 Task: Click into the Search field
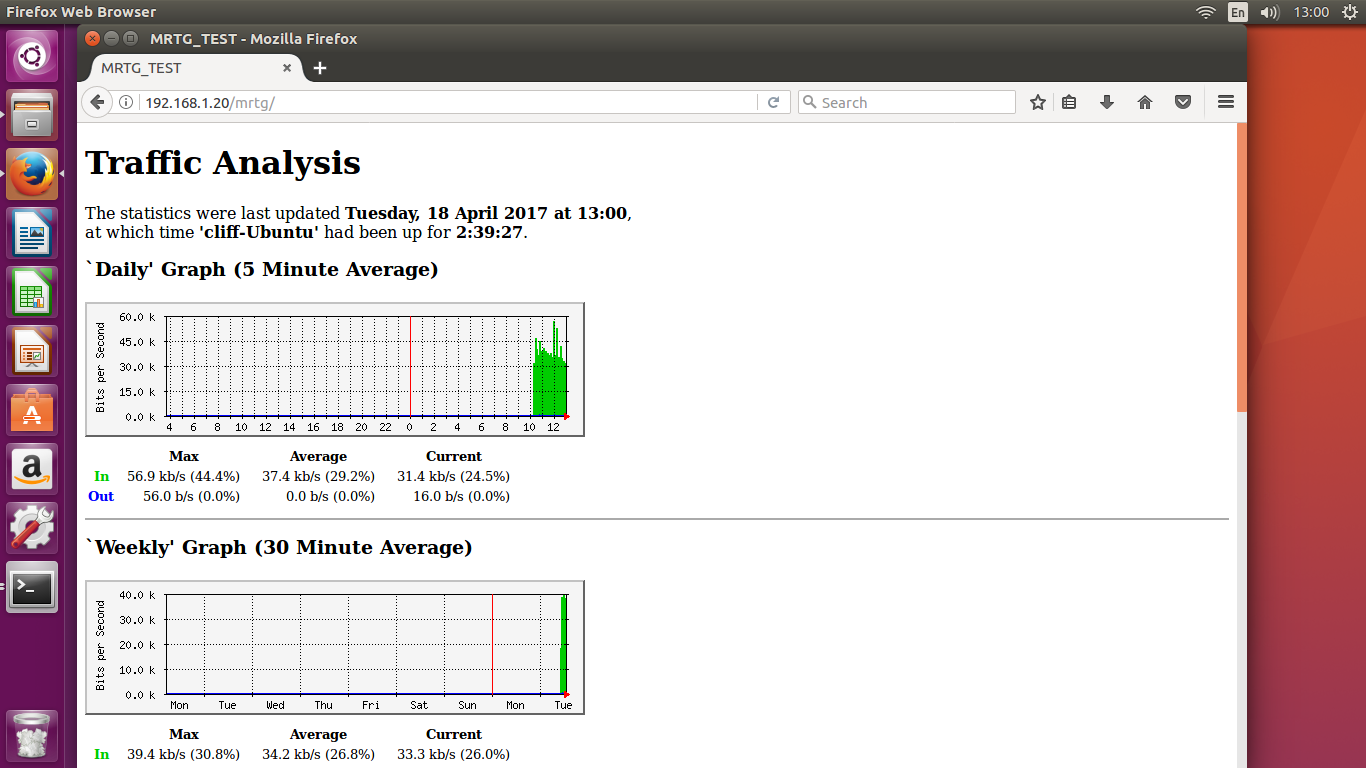pos(907,102)
